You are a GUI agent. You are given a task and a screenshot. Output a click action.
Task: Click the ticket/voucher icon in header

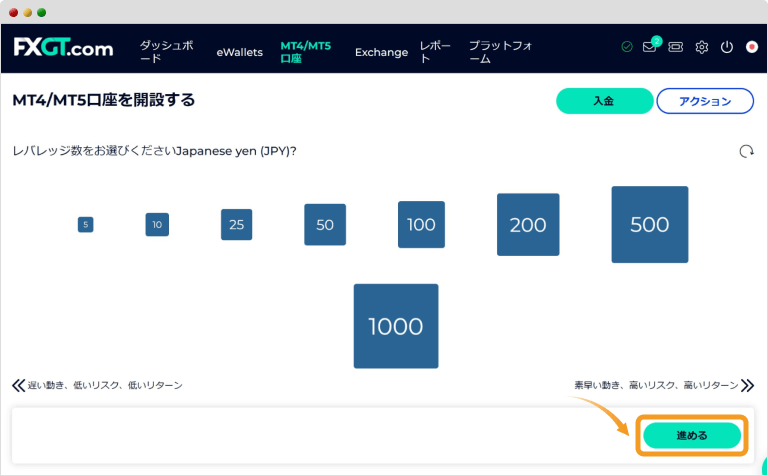point(675,47)
